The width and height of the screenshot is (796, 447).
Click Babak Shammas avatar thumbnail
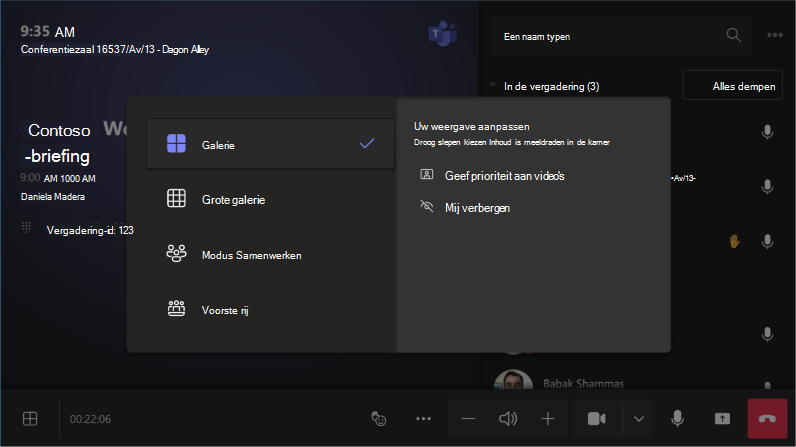(513, 380)
